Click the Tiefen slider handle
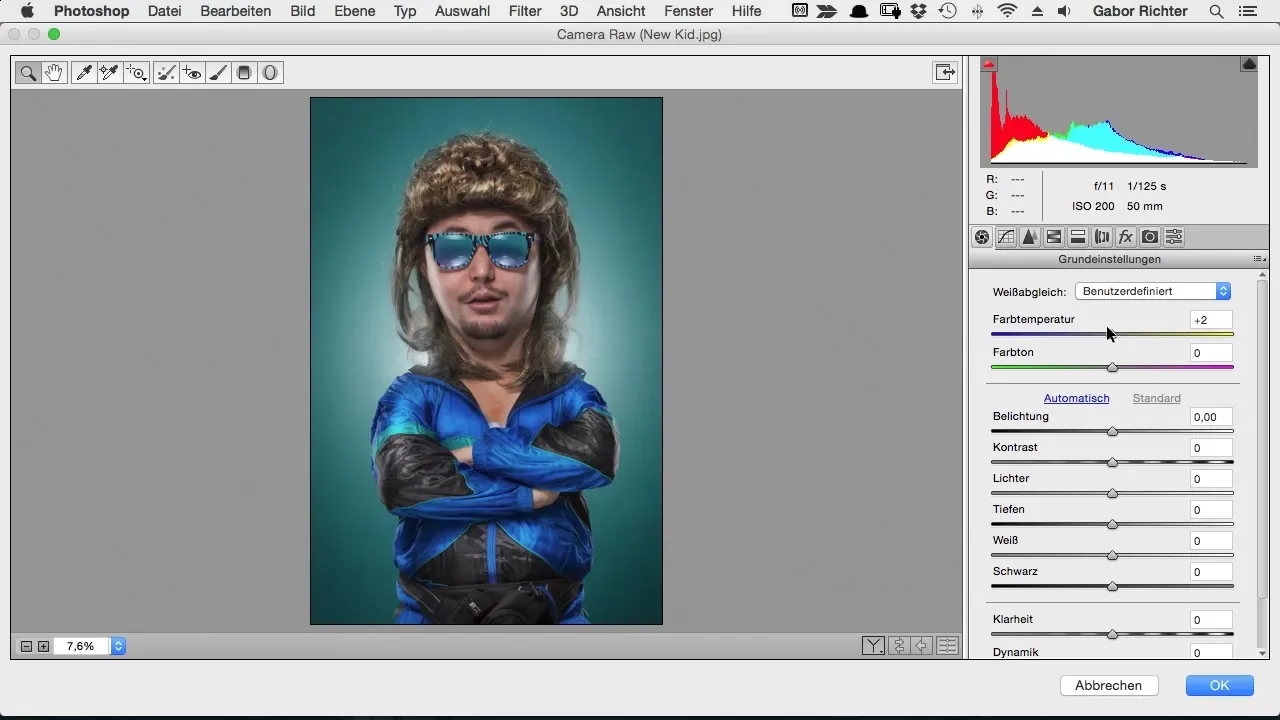The height and width of the screenshot is (720, 1280). 1112,524
